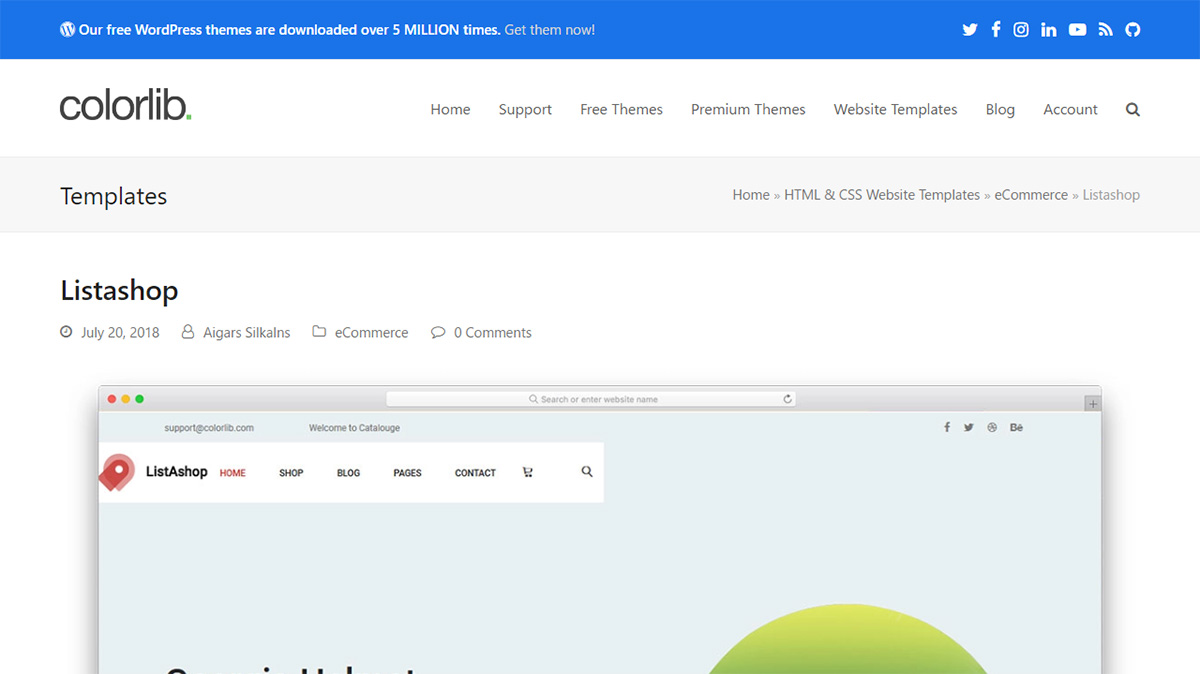Open Colorlib Twitter profile icon
The height and width of the screenshot is (674, 1200).
(x=969, y=30)
